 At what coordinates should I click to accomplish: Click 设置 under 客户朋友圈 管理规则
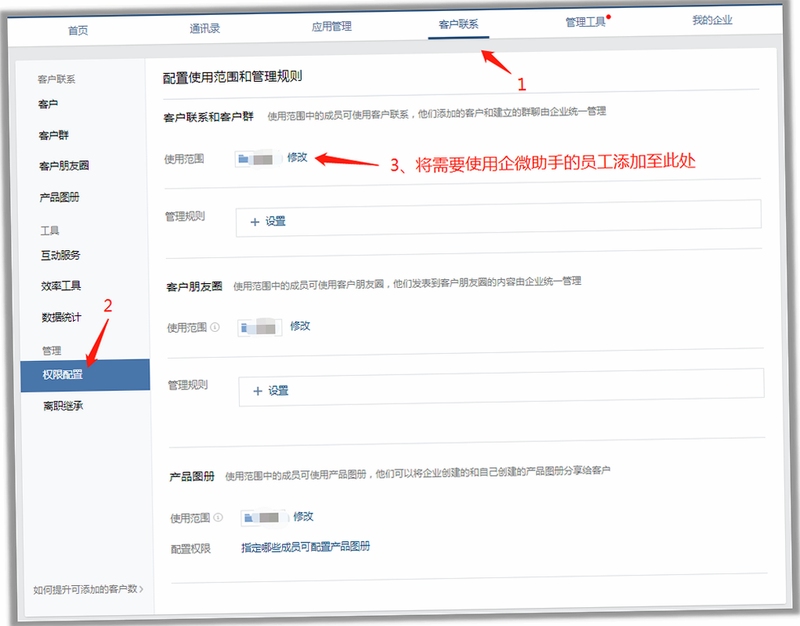point(279,391)
